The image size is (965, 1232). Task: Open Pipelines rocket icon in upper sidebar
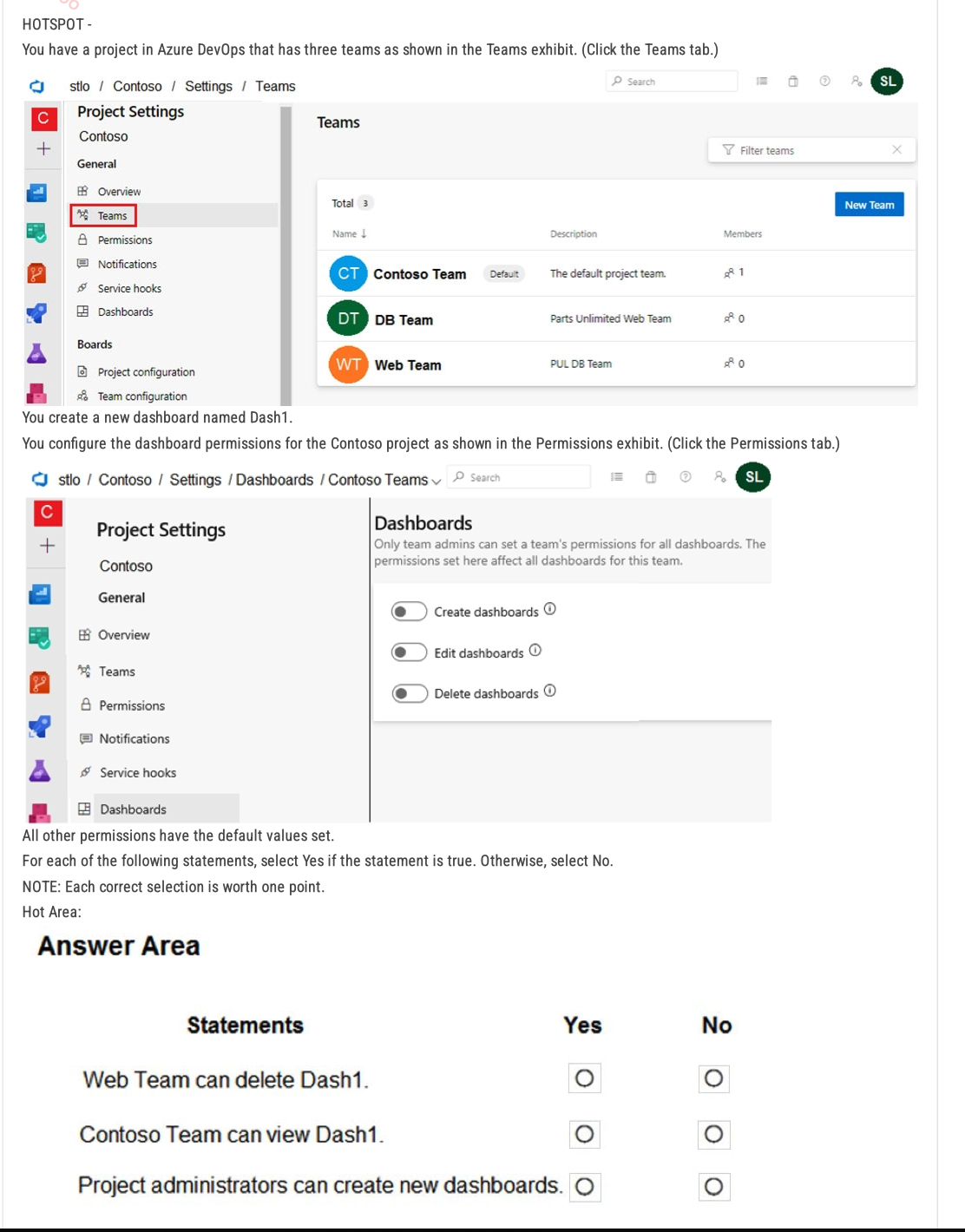tap(36, 313)
